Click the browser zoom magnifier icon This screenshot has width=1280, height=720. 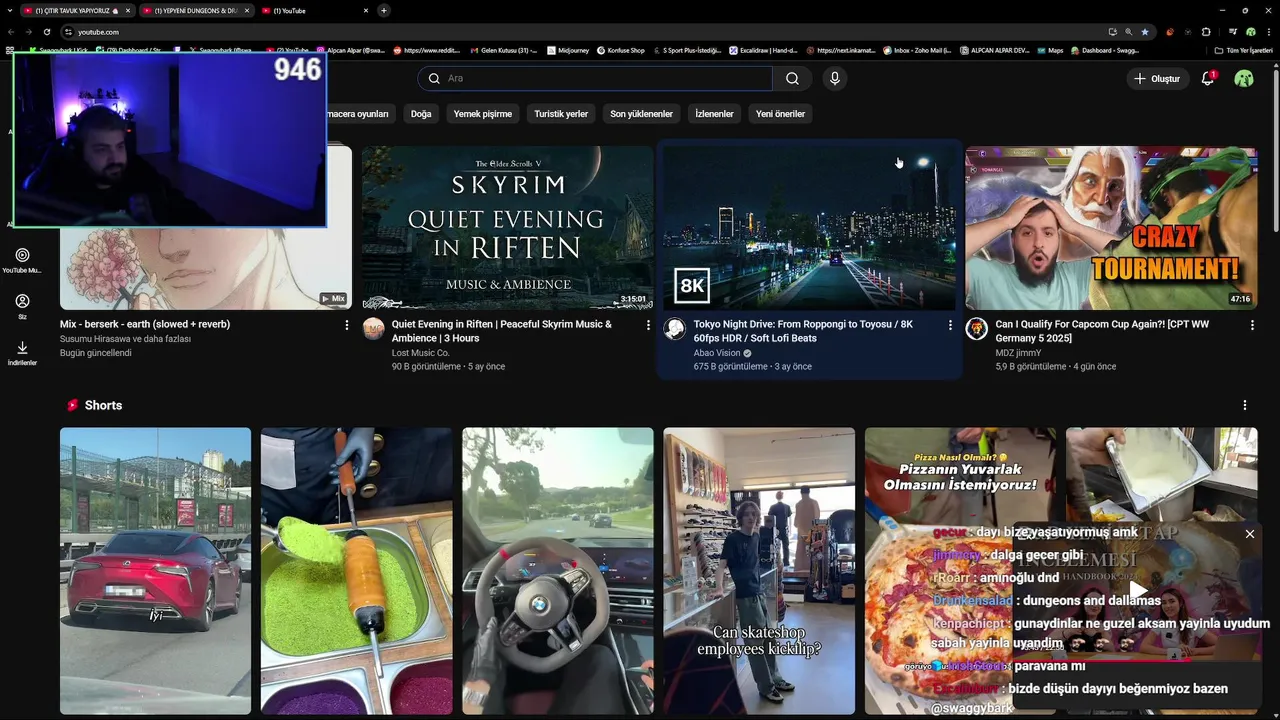tap(1129, 32)
